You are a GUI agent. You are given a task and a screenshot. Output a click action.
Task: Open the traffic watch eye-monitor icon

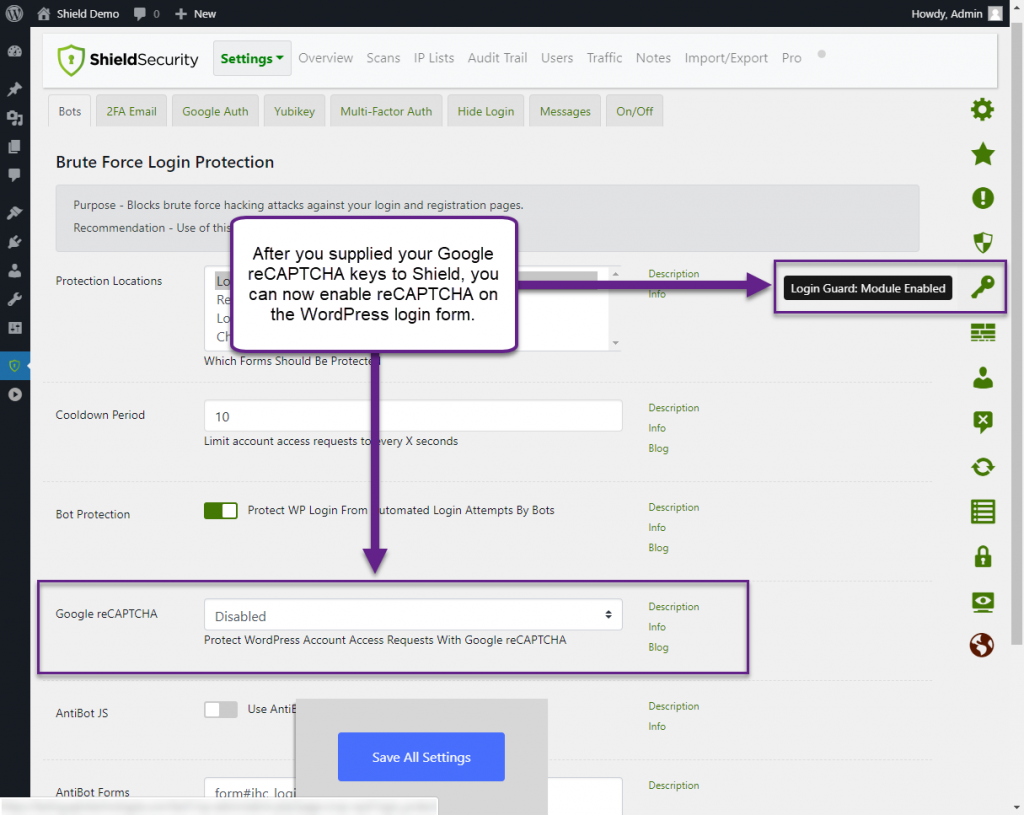click(982, 601)
